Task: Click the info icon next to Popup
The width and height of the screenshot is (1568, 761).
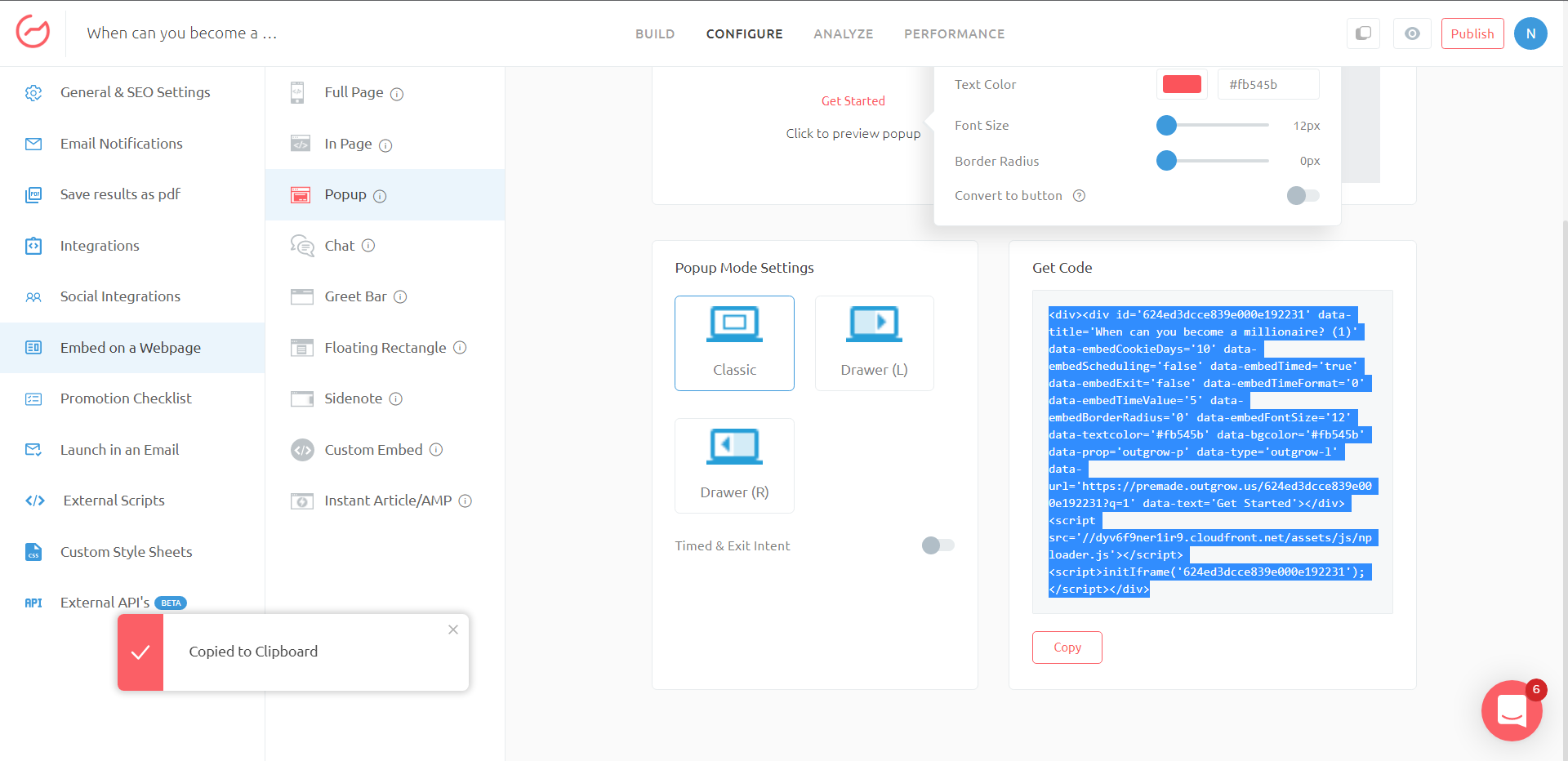Action: tap(380, 196)
